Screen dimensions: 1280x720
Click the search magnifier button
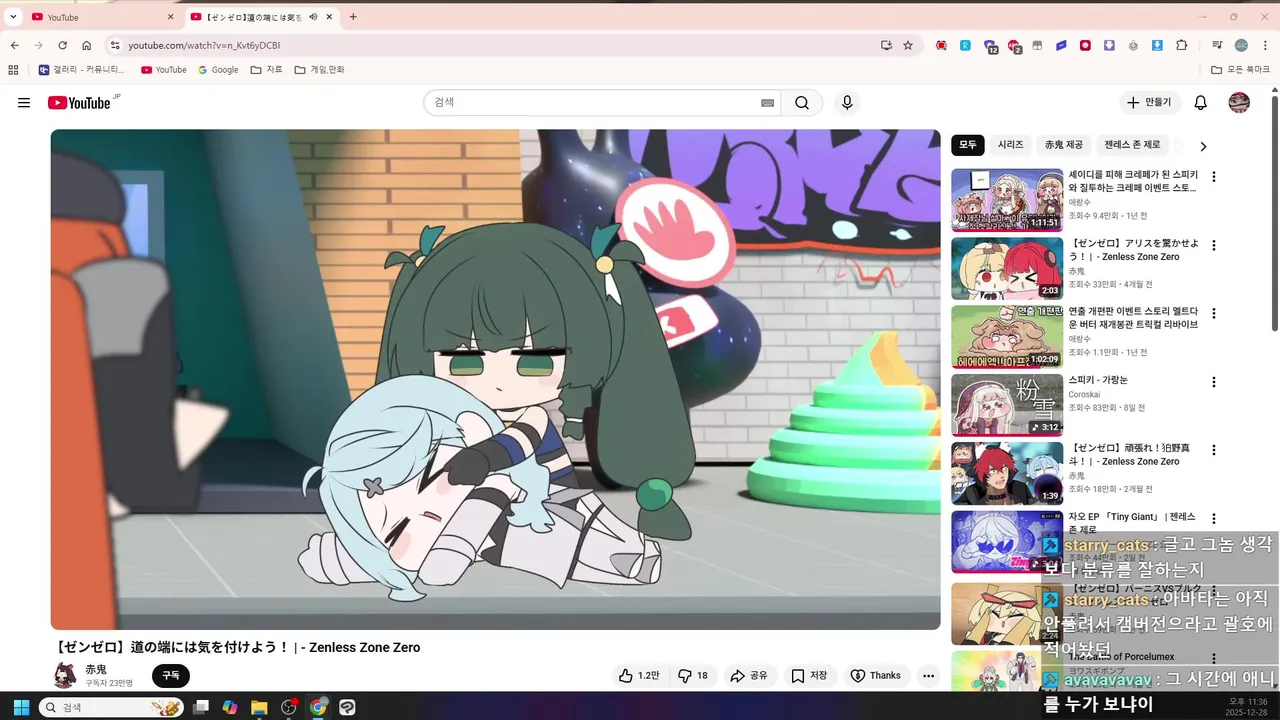click(802, 103)
